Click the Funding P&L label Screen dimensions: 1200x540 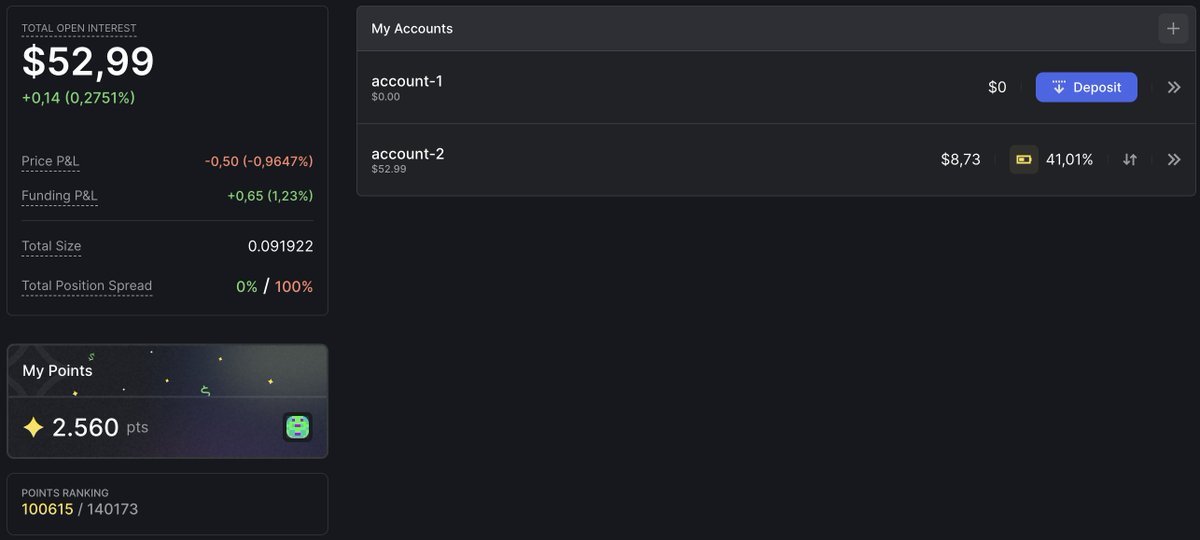[x=59, y=195]
